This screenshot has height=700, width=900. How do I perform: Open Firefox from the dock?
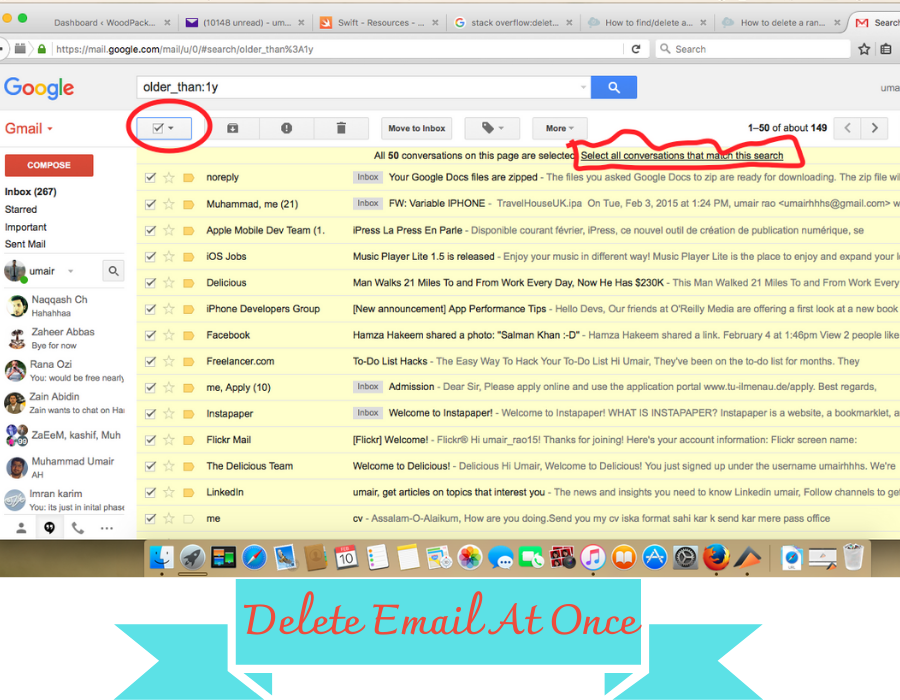[x=716, y=557]
